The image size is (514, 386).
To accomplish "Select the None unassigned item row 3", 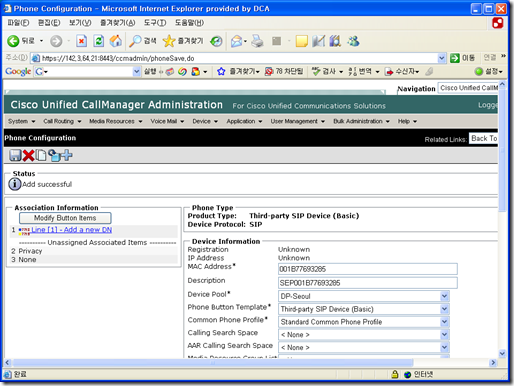I will click(94, 260).
